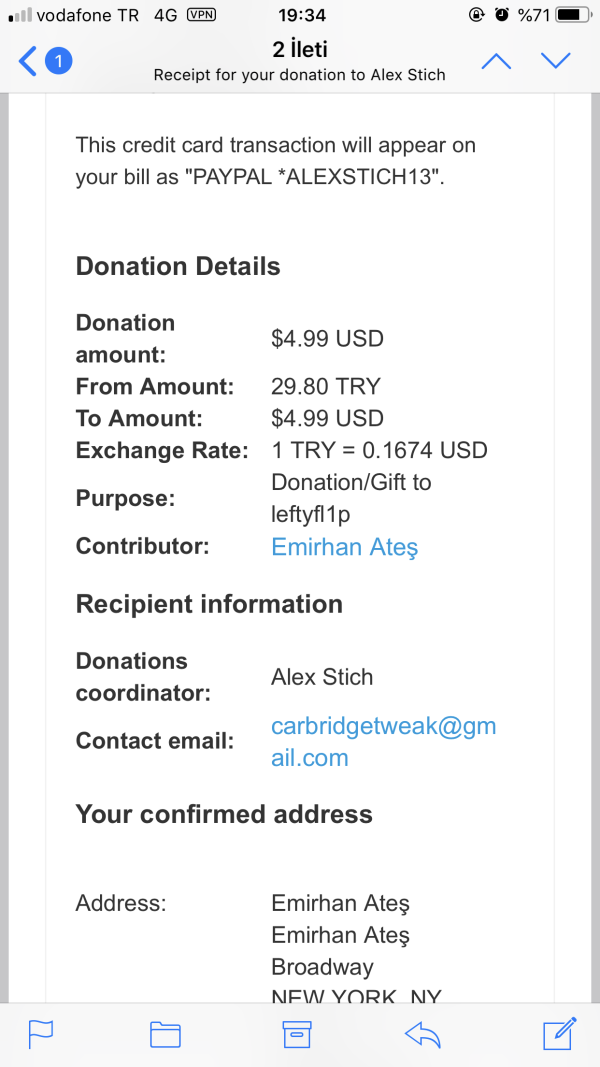Tap the email subject line about Alex Stich

[300, 75]
